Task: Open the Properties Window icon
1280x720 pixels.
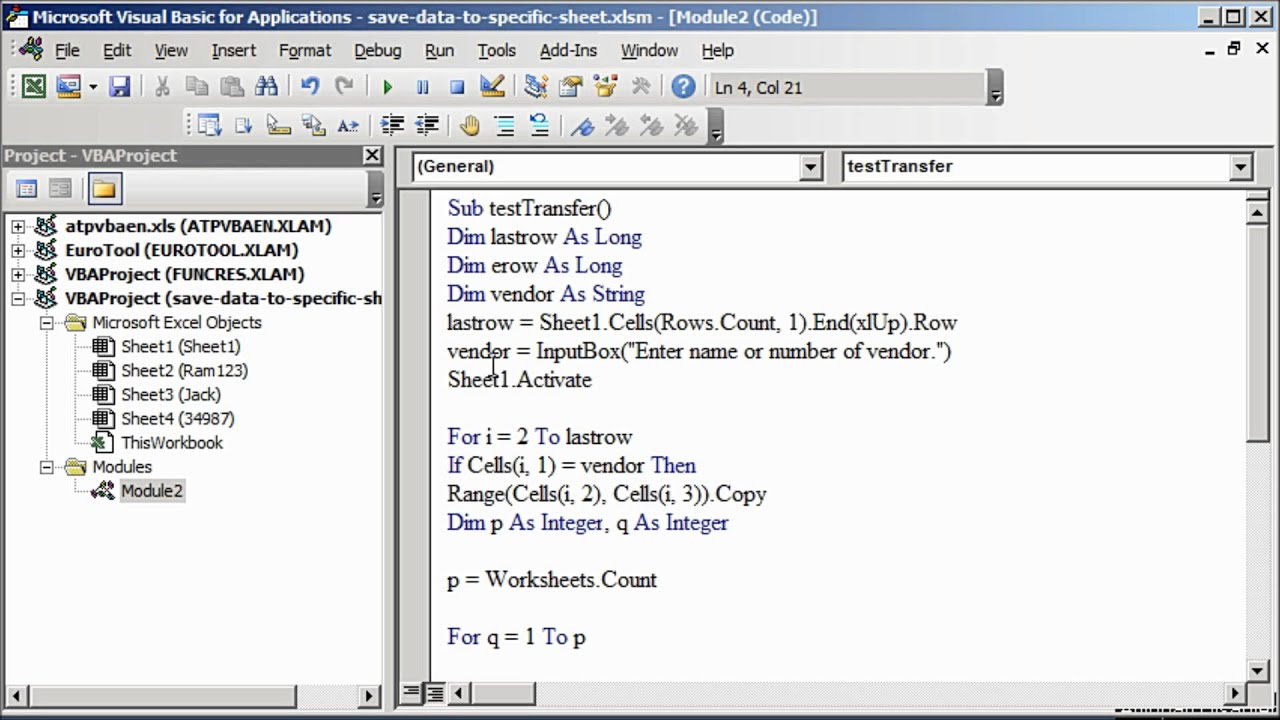Action: click(x=570, y=87)
